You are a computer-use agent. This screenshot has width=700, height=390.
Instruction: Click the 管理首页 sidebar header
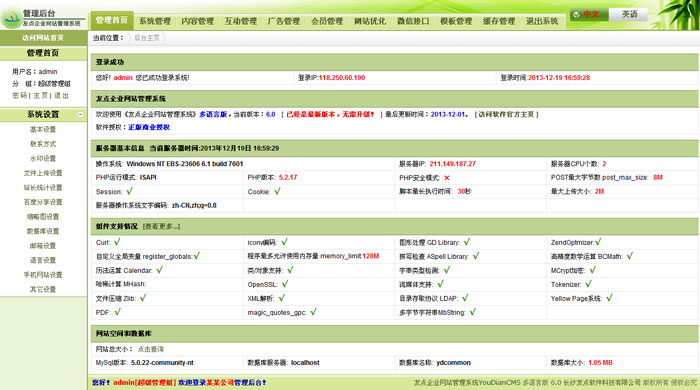(x=43, y=53)
